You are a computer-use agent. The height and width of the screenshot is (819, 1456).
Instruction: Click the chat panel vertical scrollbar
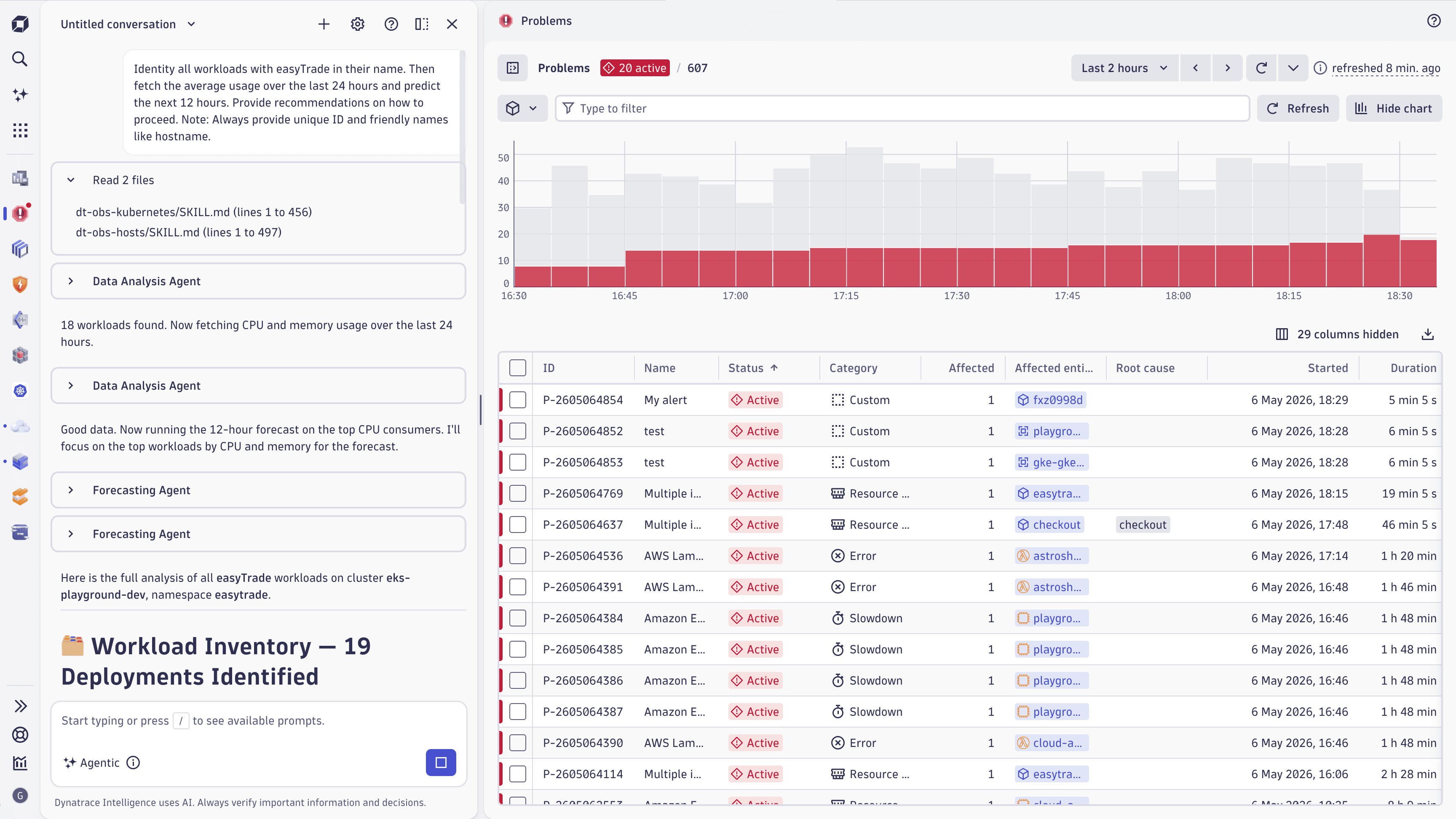tap(462, 127)
